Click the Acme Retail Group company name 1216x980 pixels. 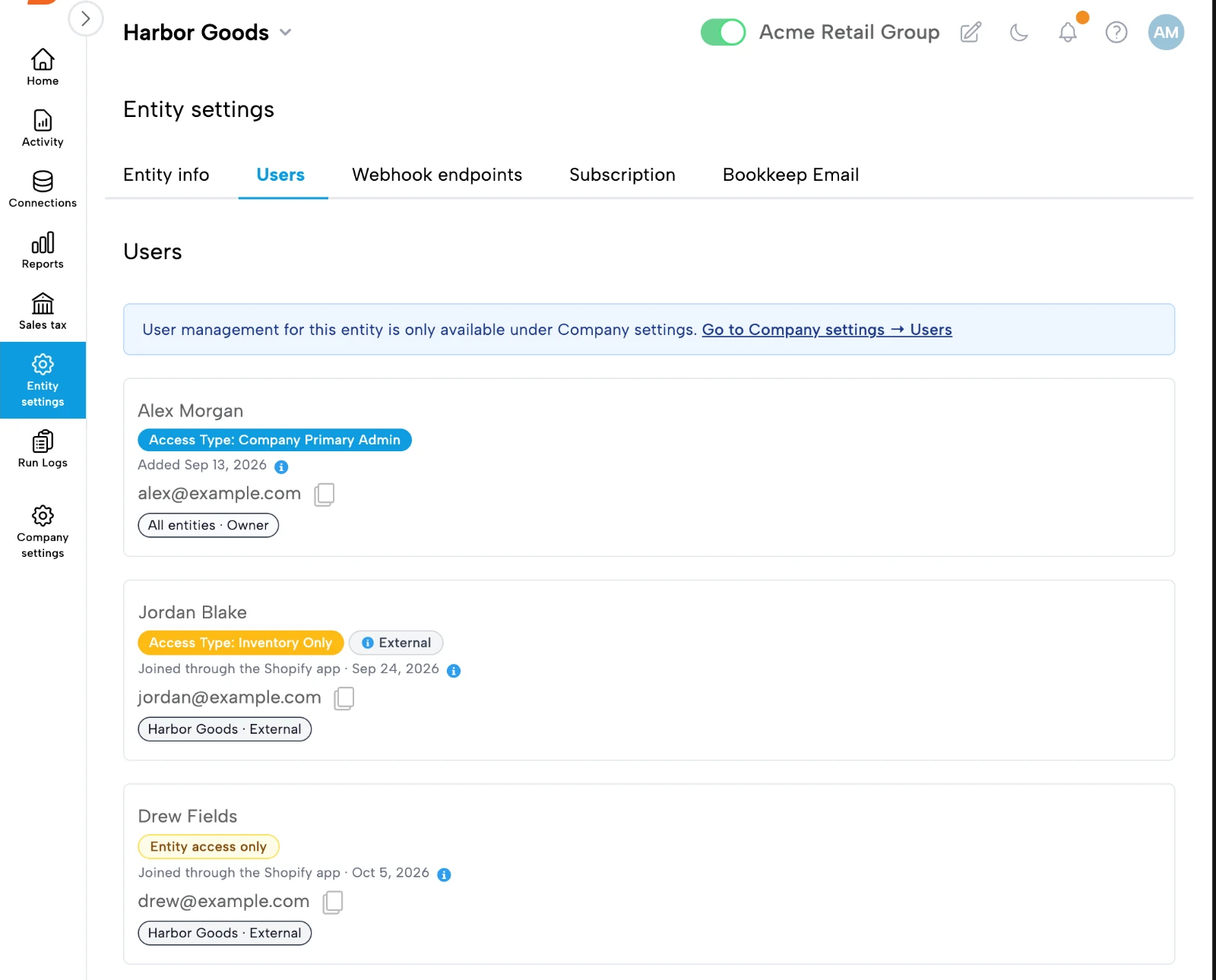click(x=849, y=33)
